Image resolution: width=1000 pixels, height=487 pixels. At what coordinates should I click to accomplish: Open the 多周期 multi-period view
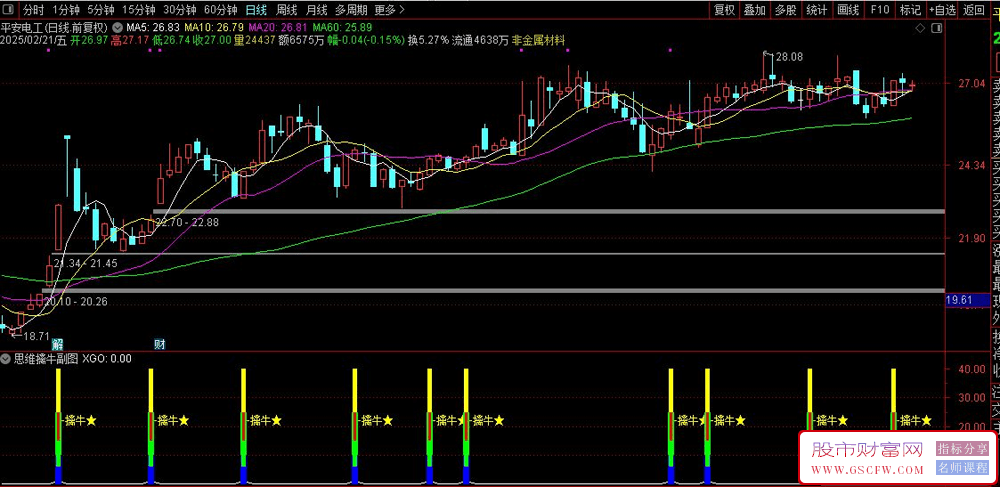(x=351, y=10)
